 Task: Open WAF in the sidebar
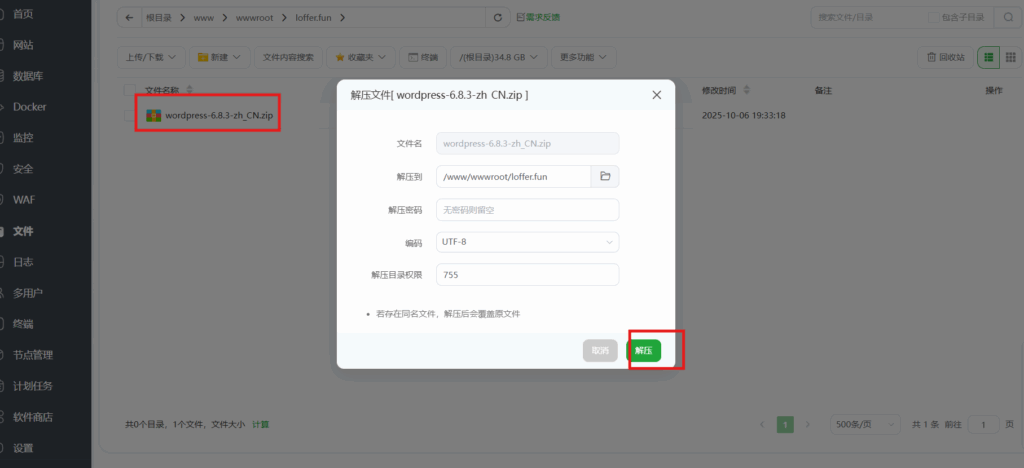24,200
